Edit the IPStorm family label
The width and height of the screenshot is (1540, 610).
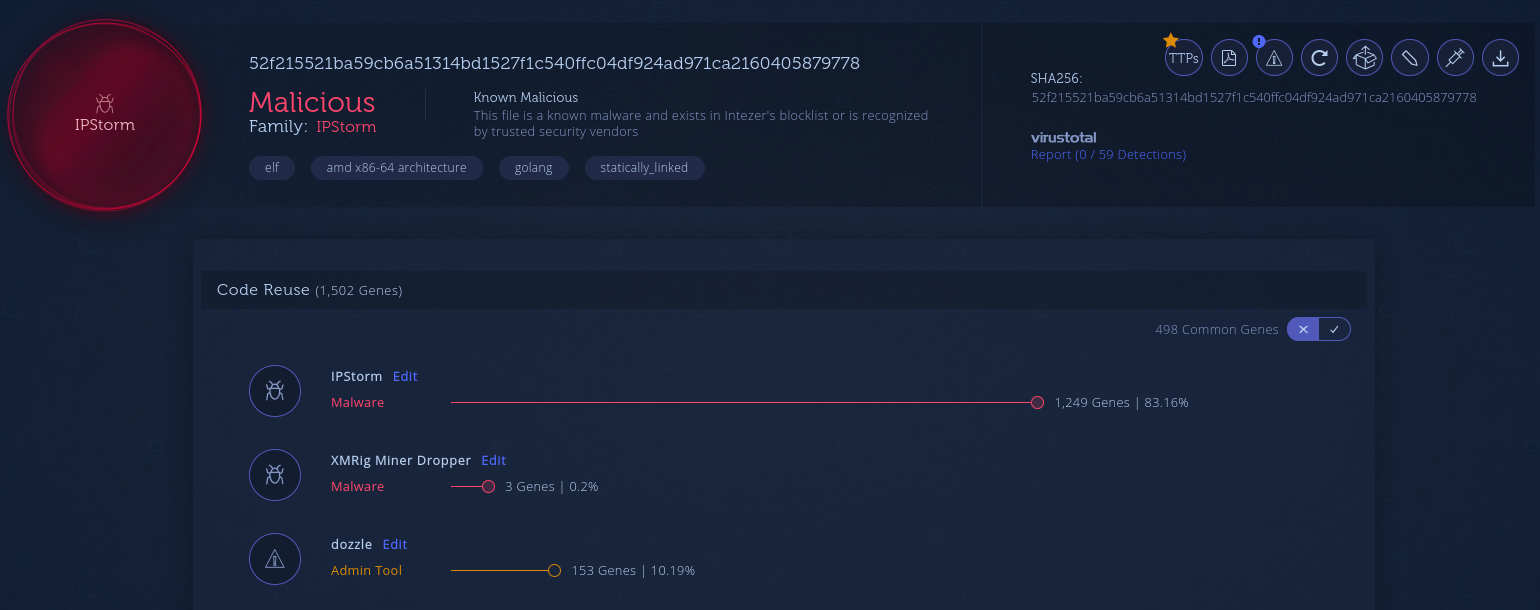click(405, 377)
